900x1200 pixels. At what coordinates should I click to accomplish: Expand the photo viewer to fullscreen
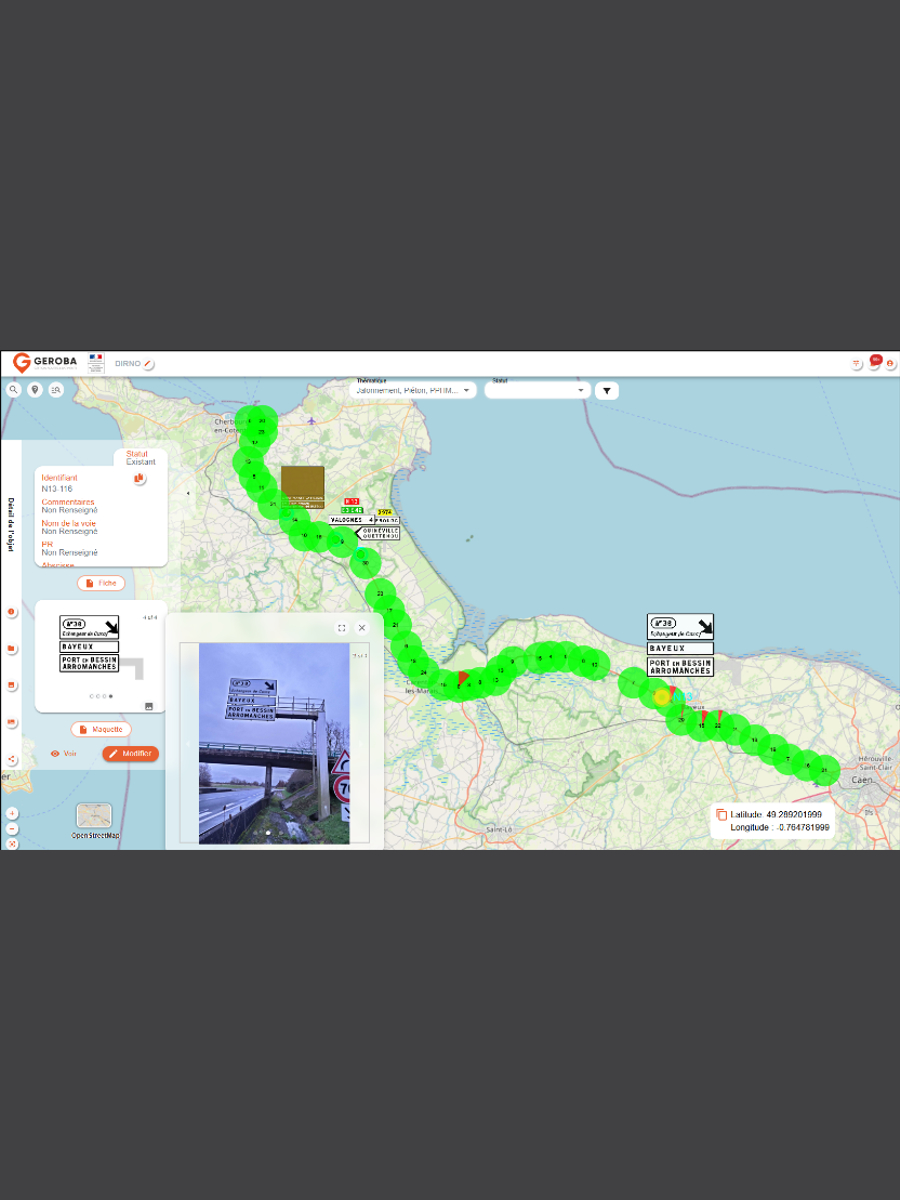[x=342, y=628]
